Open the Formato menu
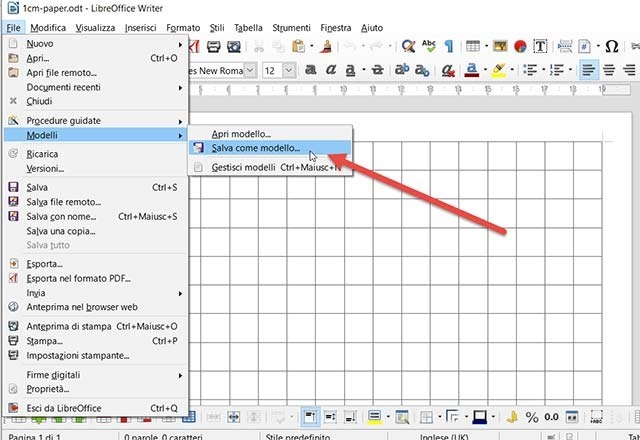The width and height of the screenshot is (640, 440). (183, 28)
